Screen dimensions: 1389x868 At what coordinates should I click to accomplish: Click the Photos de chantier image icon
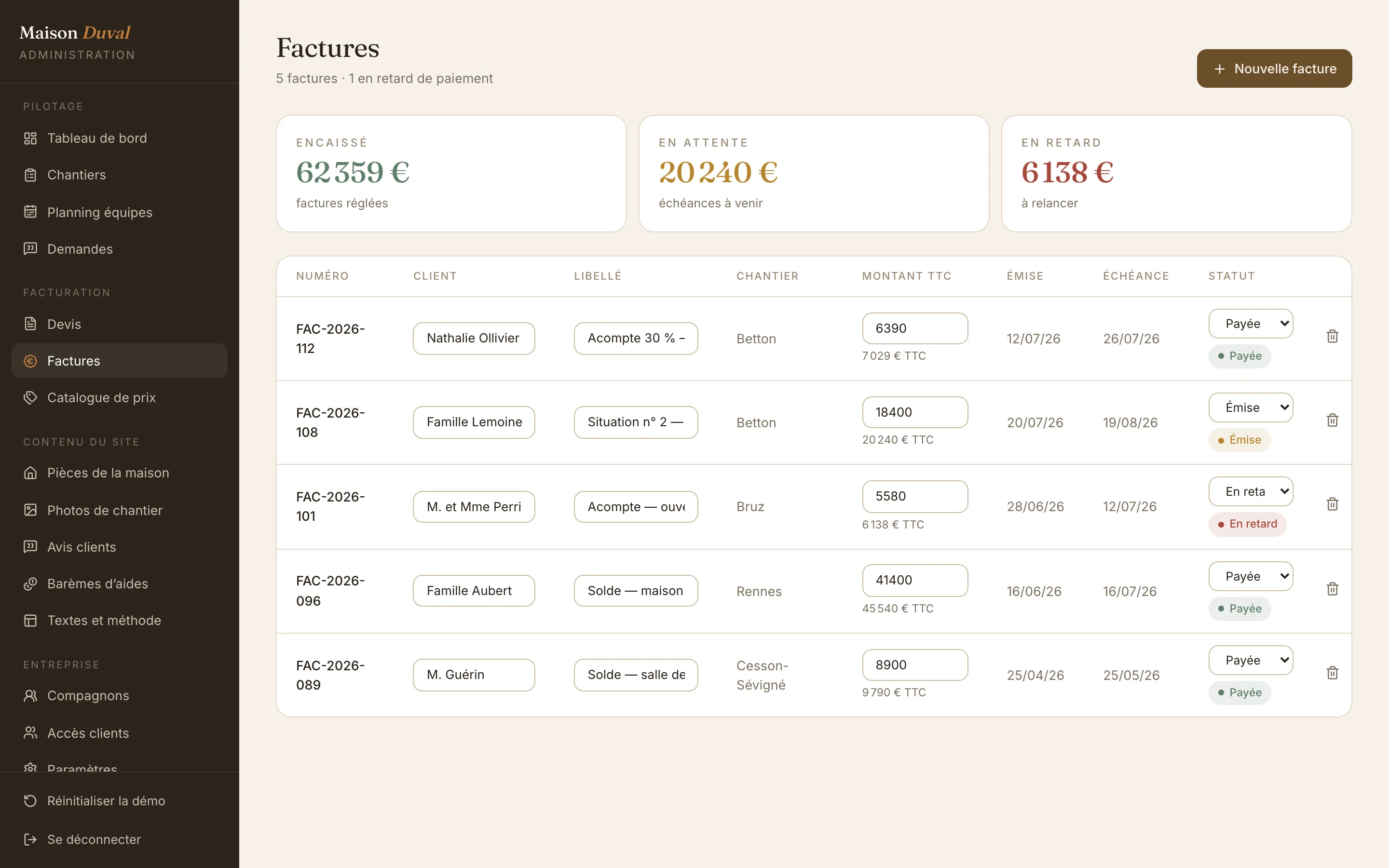(x=30, y=510)
